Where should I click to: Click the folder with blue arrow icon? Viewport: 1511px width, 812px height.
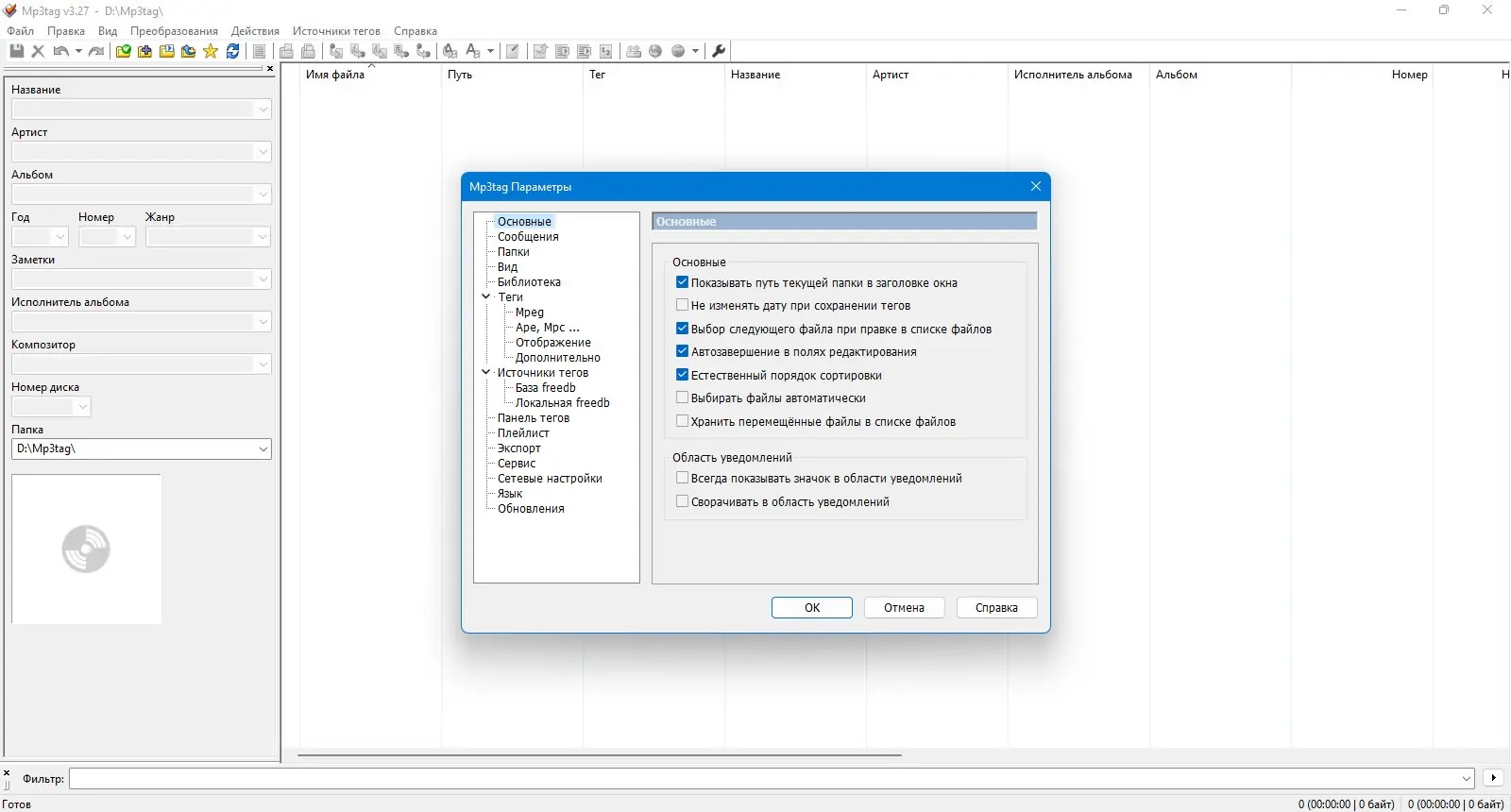189,51
